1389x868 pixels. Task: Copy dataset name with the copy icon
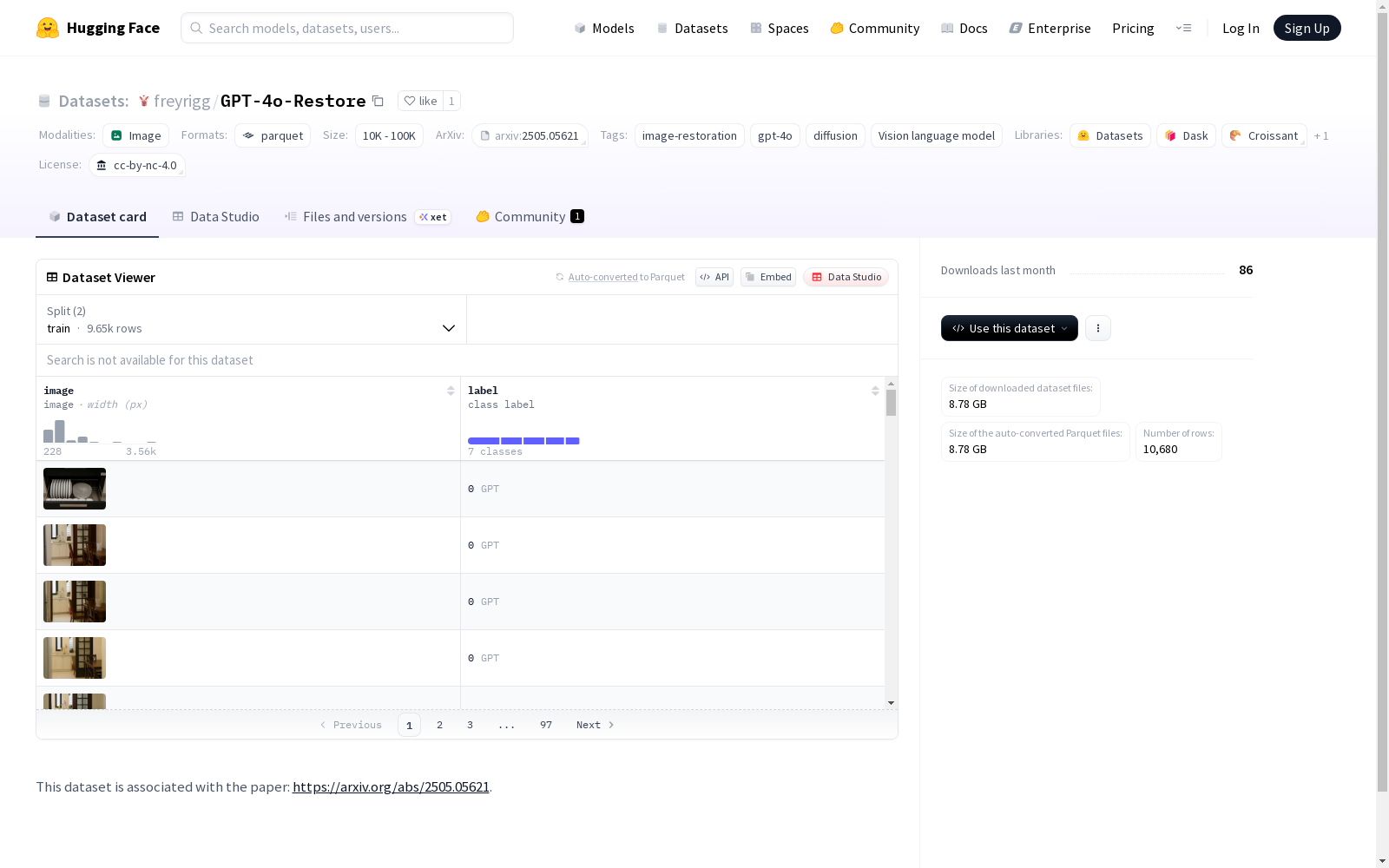[378, 101]
